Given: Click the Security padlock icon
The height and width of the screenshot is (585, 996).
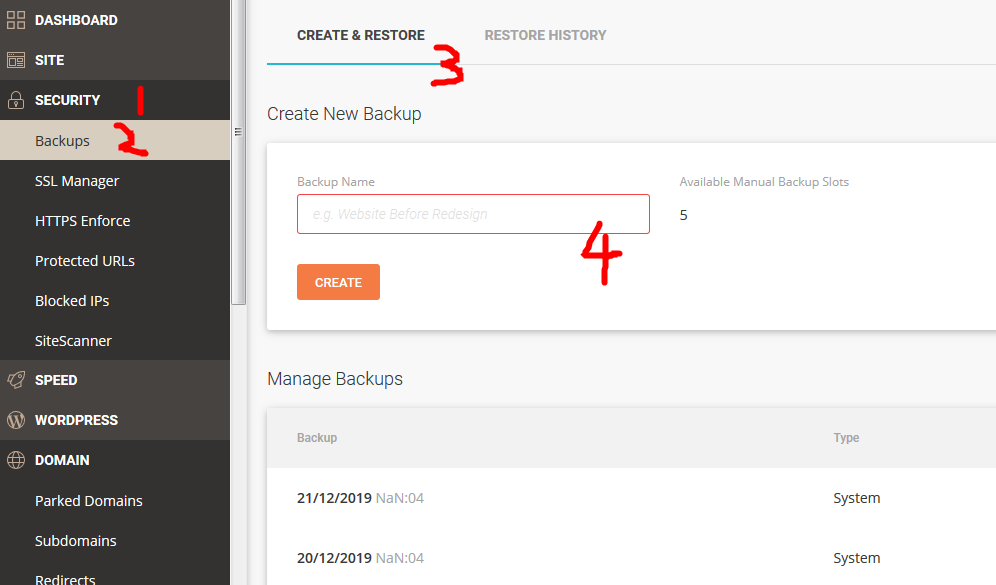Looking at the screenshot, I should click(16, 100).
